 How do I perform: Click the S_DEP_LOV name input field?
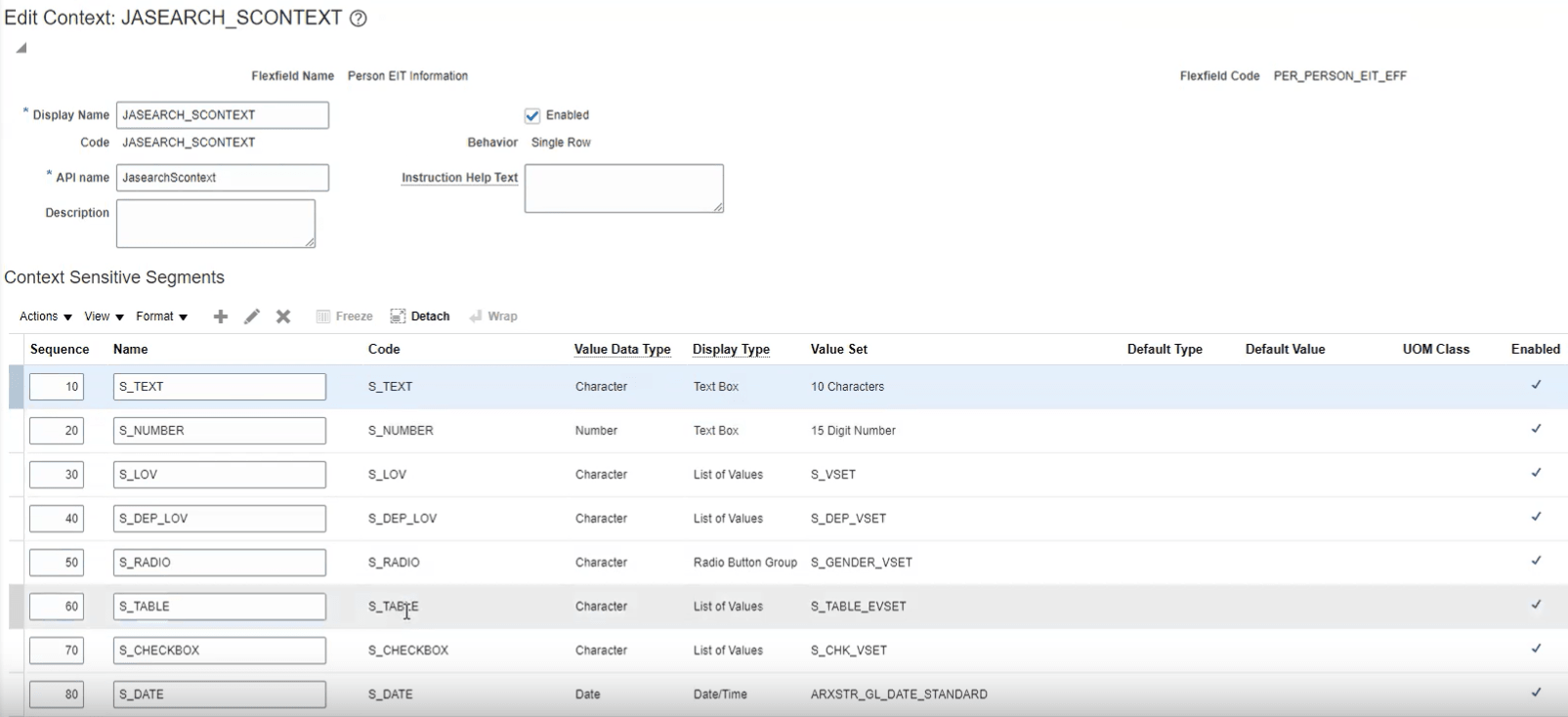220,519
